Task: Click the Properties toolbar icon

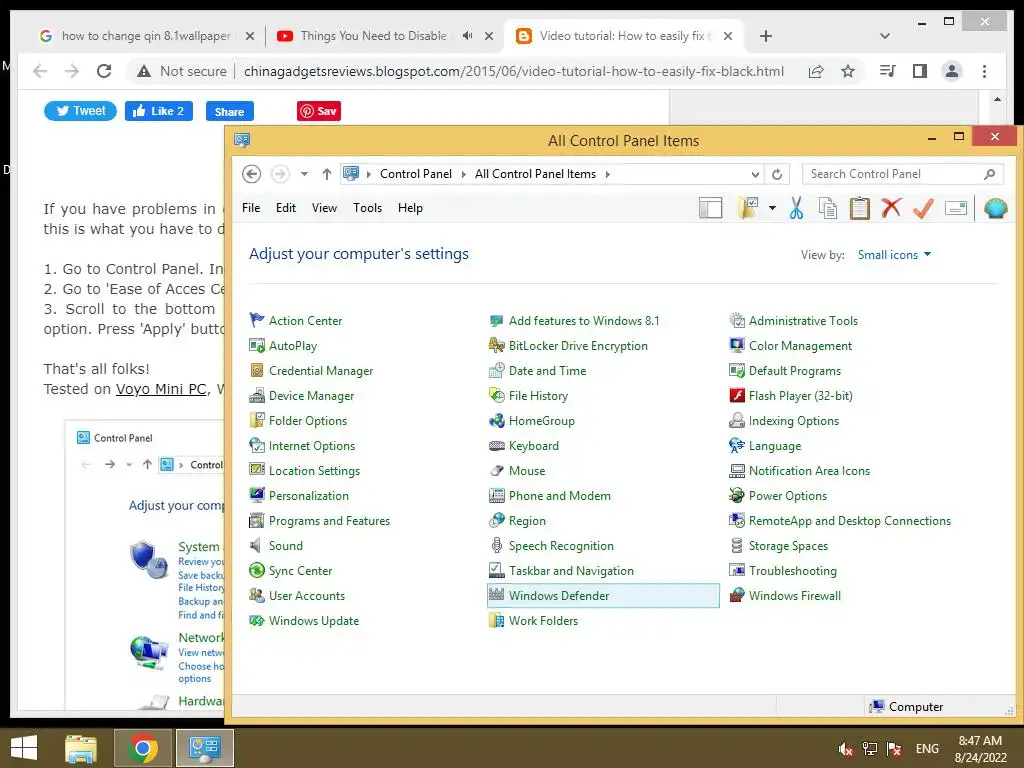Action: click(x=955, y=208)
